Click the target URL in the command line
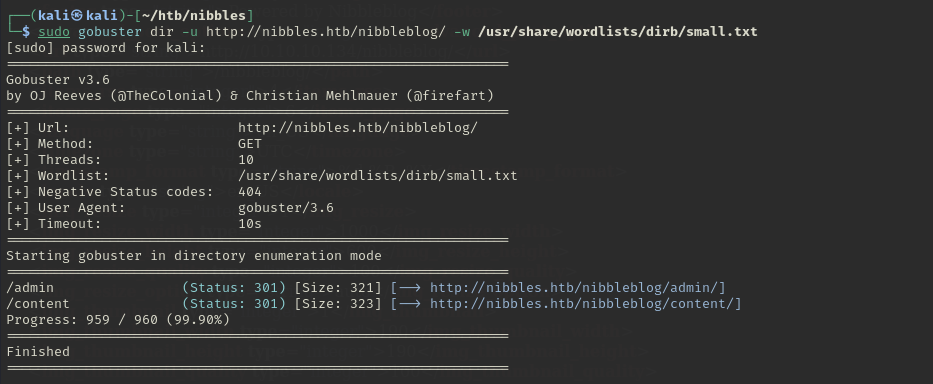 click(326, 32)
